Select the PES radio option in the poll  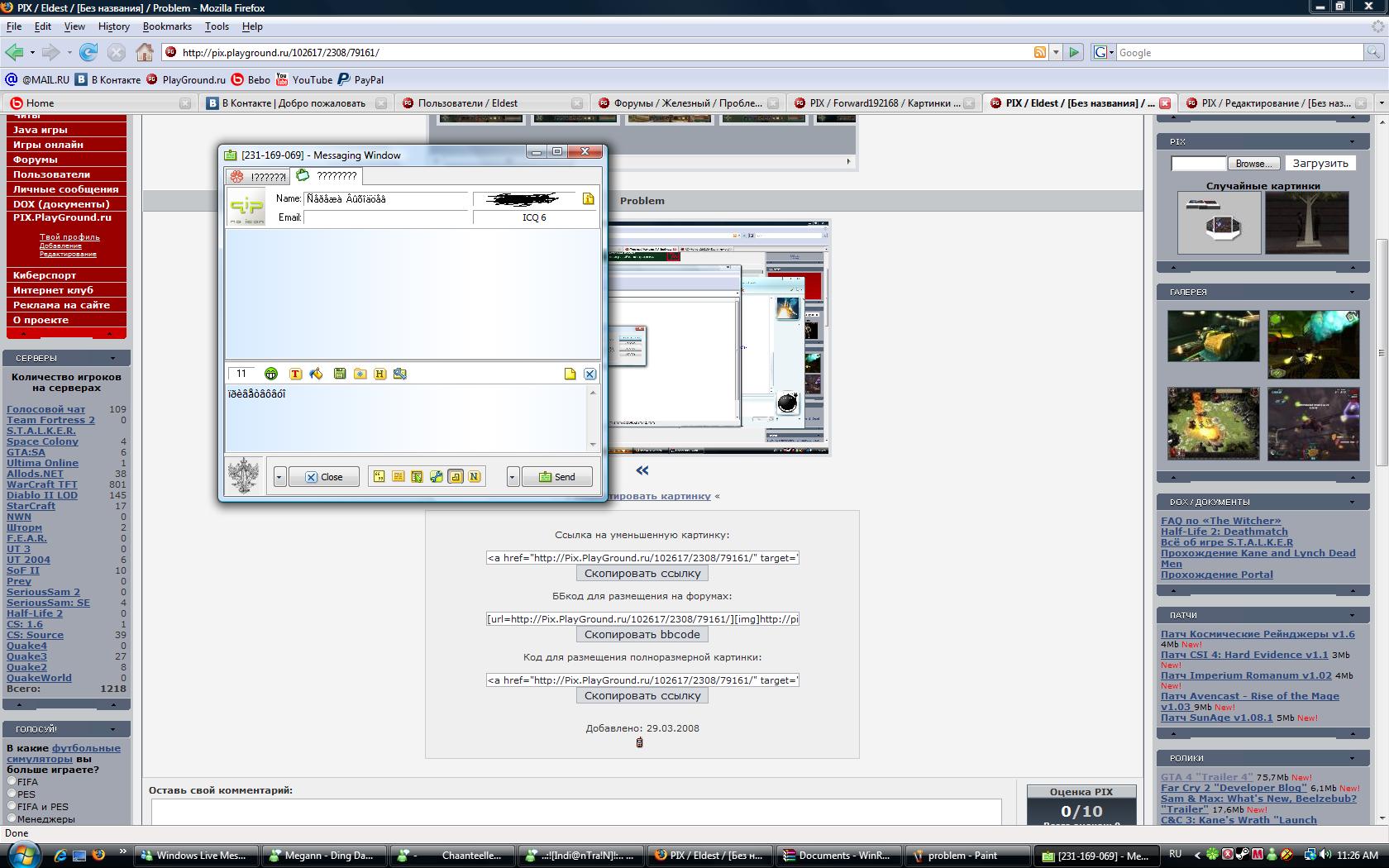click(12, 794)
